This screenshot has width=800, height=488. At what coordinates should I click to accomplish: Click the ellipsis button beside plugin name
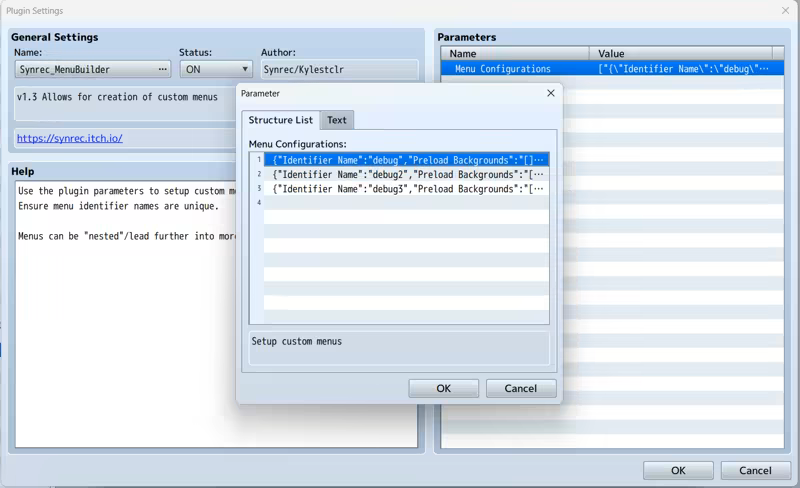coord(162,70)
